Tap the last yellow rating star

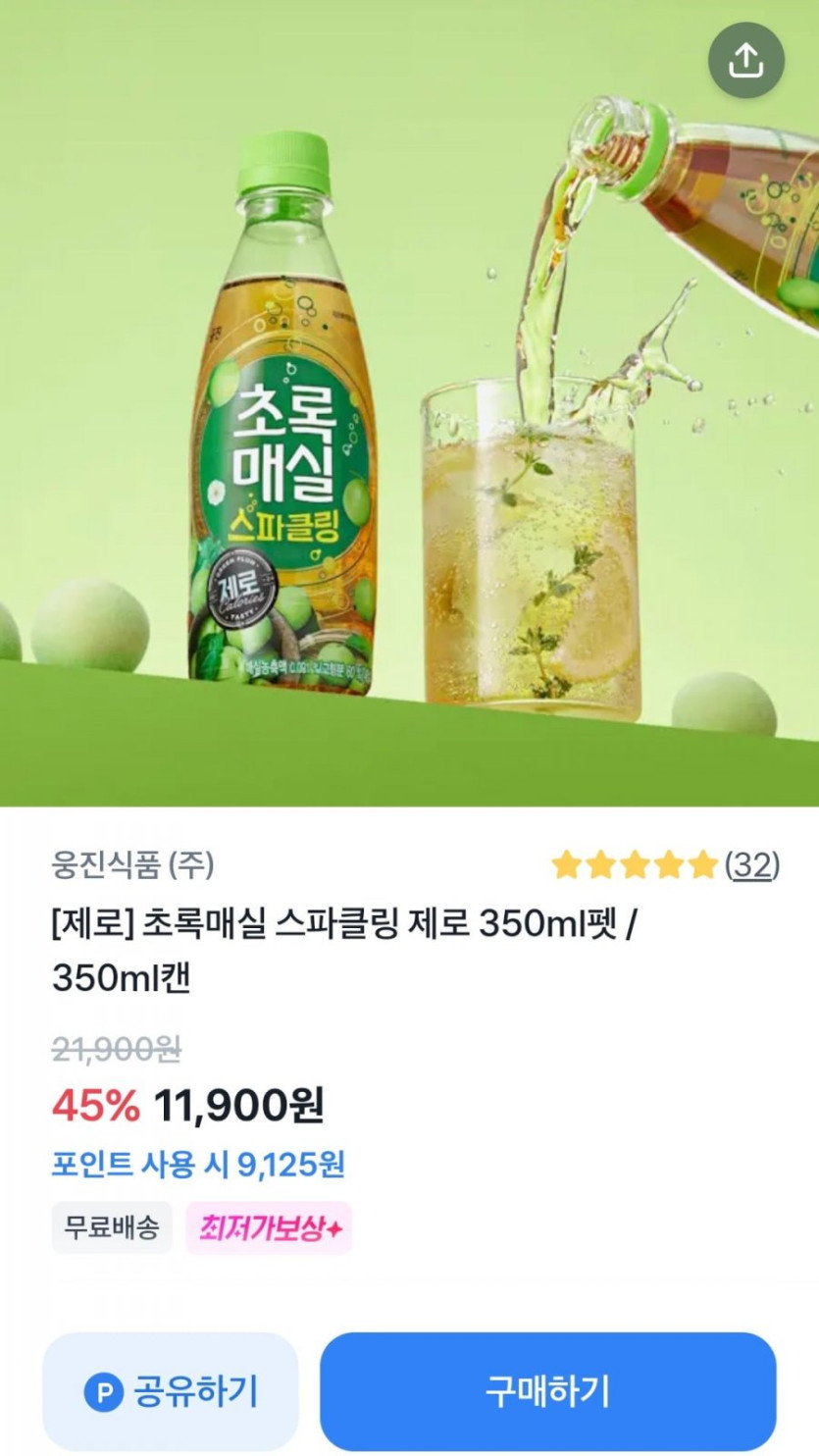[x=703, y=864]
